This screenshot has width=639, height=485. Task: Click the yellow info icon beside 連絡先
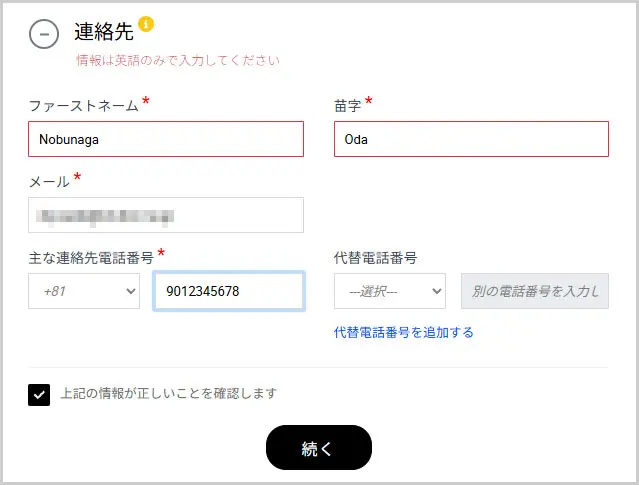pyautogui.click(x=146, y=24)
